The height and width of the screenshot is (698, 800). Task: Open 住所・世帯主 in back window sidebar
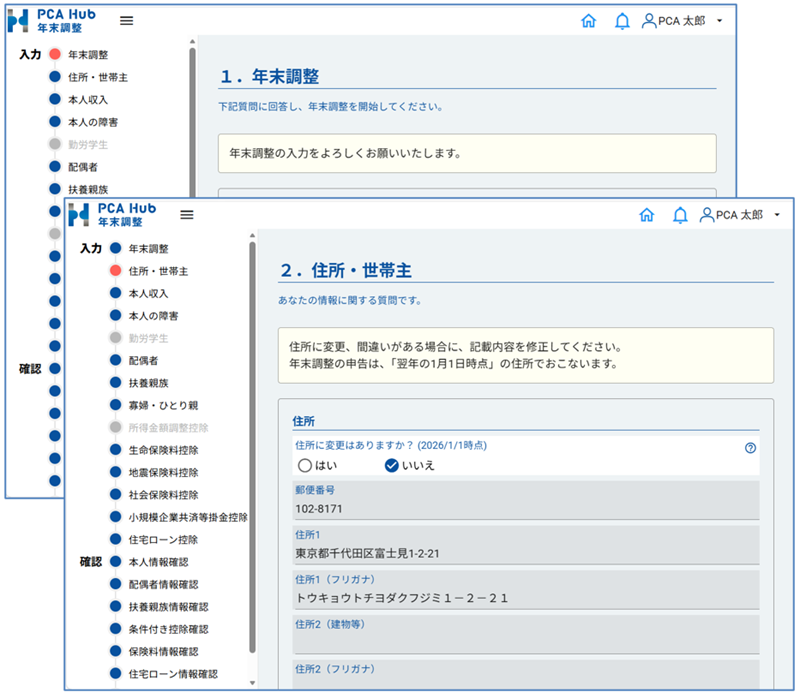(98, 77)
